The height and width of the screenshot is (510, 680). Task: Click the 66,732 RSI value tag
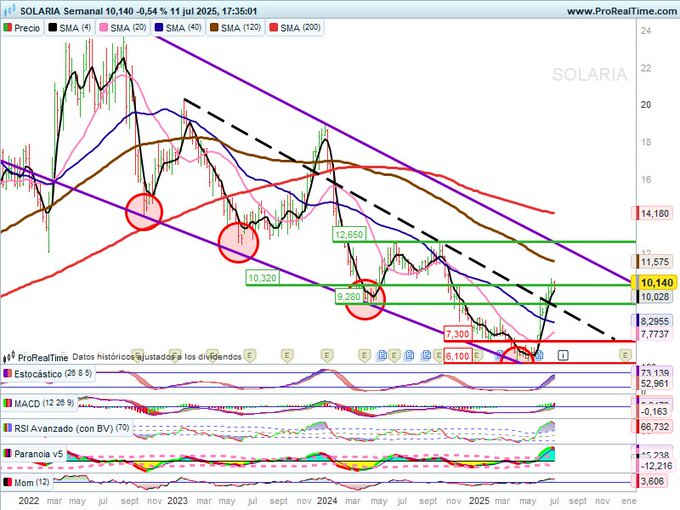tap(655, 427)
